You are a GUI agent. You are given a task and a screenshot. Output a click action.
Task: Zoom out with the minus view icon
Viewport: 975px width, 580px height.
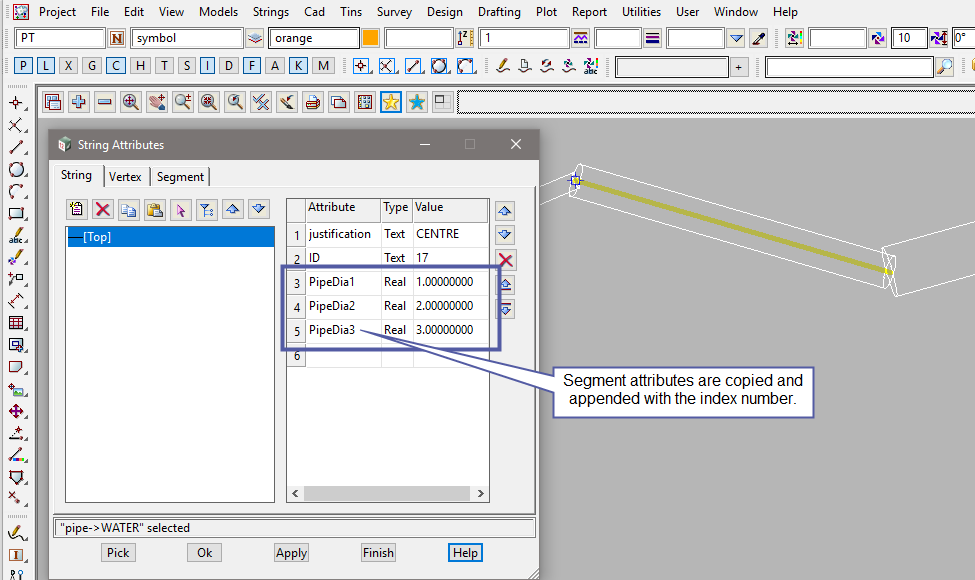coord(104,102)
